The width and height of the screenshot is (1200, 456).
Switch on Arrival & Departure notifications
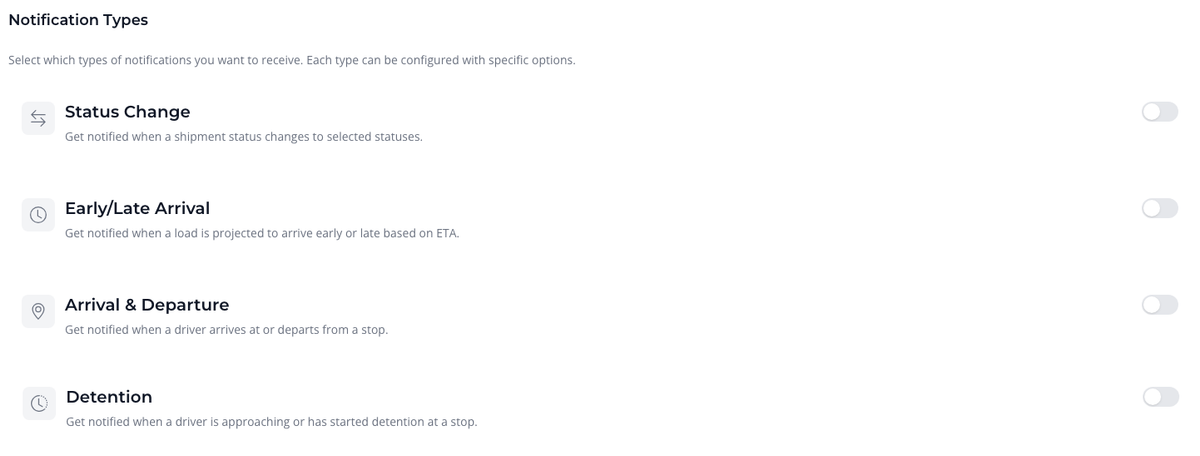coord(1159,305)
